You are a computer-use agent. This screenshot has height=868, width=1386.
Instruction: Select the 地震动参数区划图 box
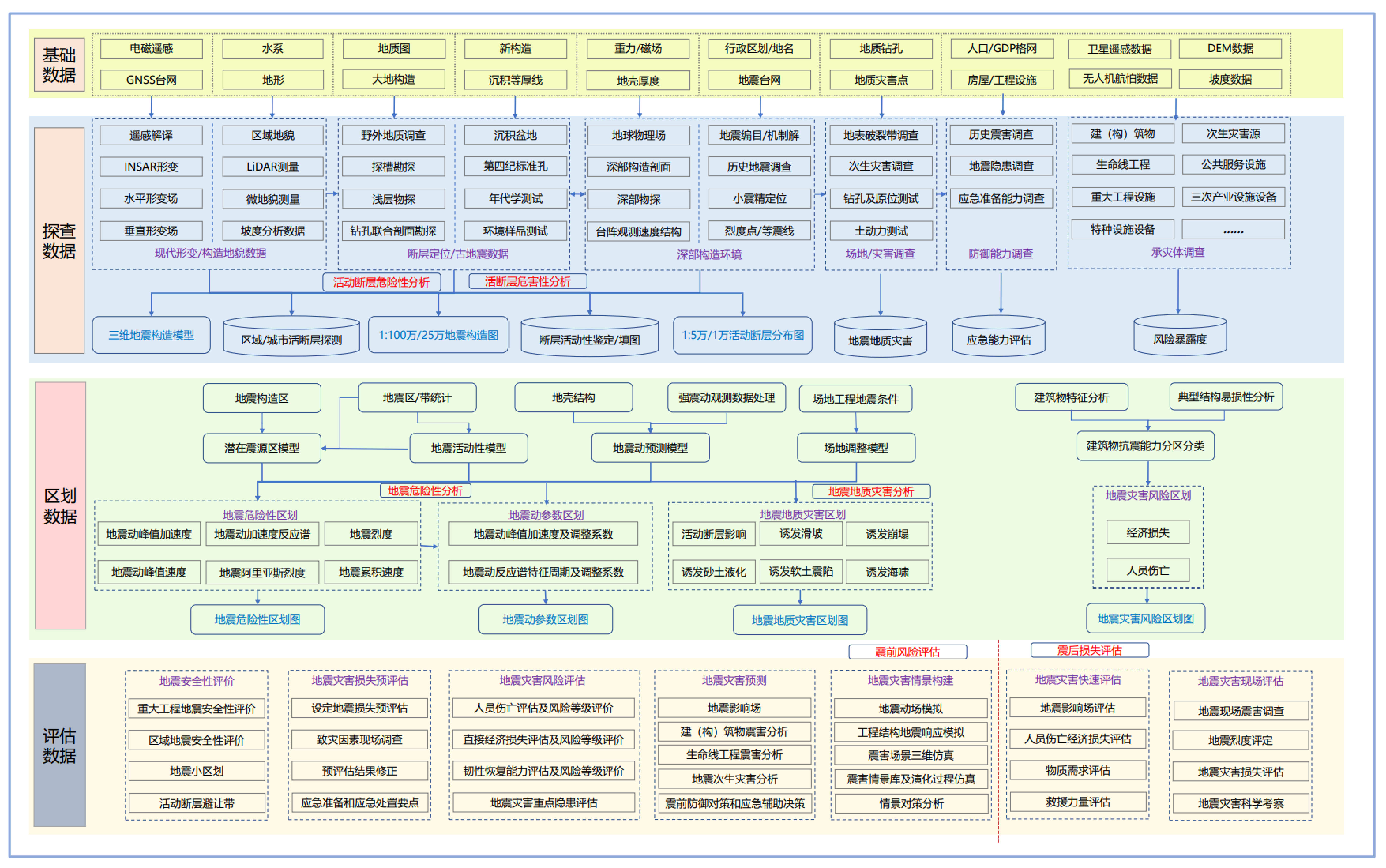[x=546, y=620]
